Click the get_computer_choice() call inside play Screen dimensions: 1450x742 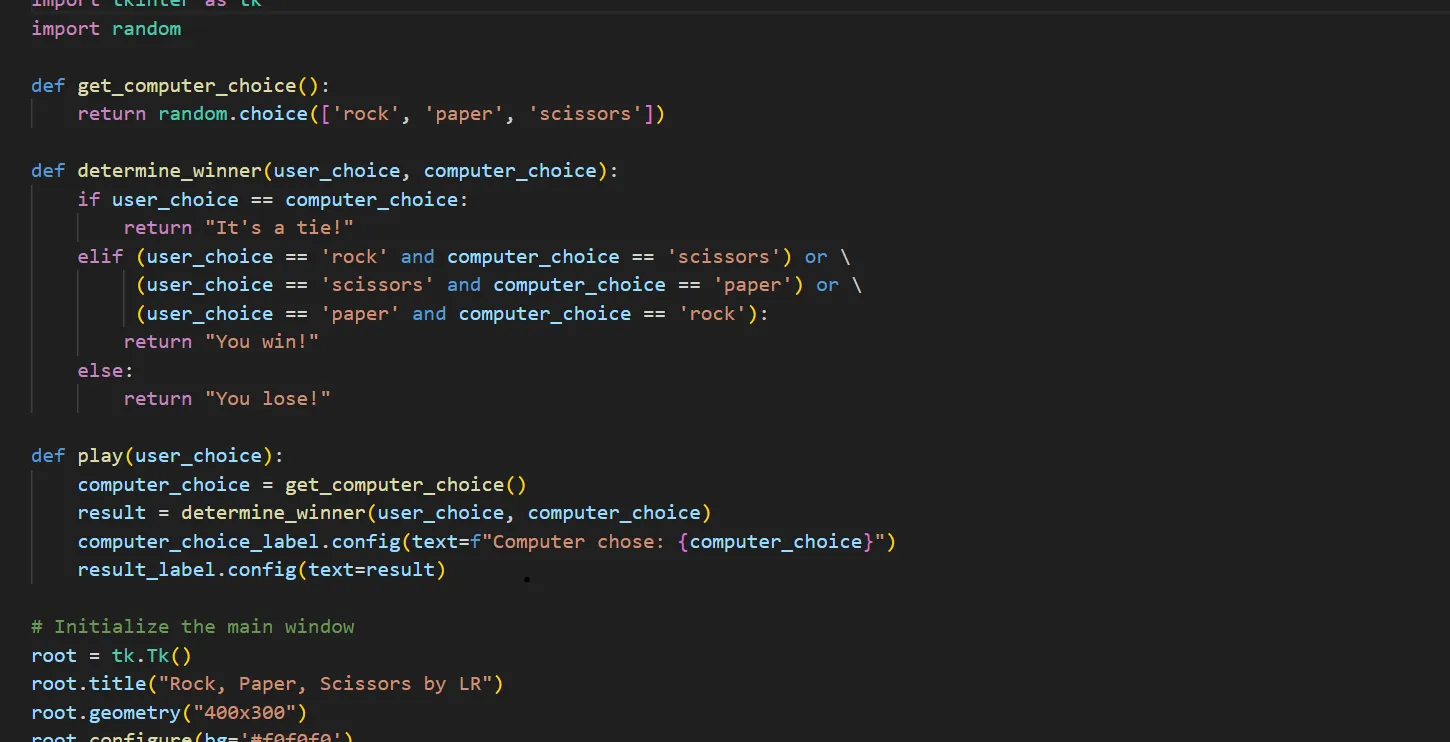405,485
